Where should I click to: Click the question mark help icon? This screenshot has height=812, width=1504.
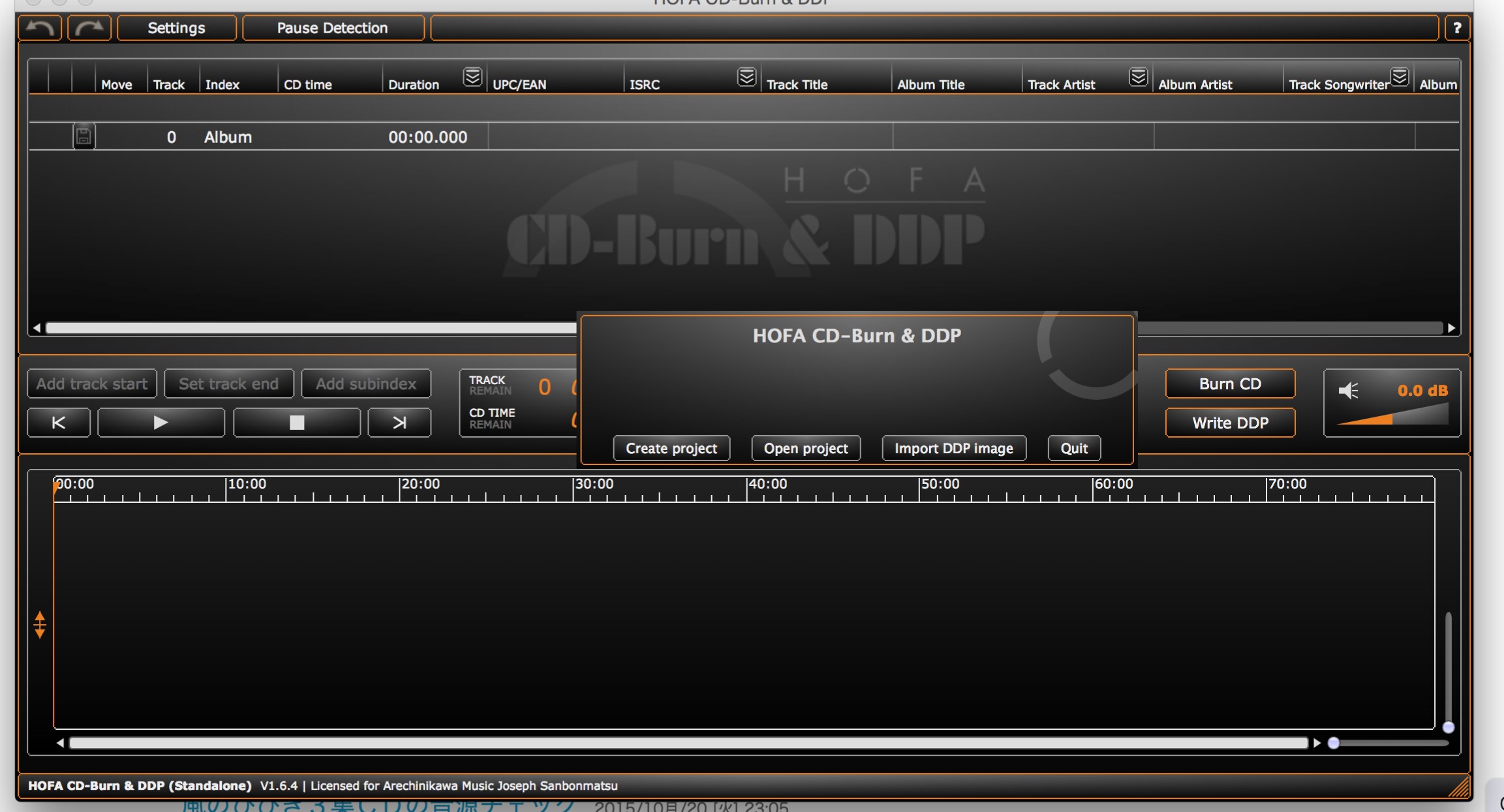pyautogui.click(x=1456, y=28)
